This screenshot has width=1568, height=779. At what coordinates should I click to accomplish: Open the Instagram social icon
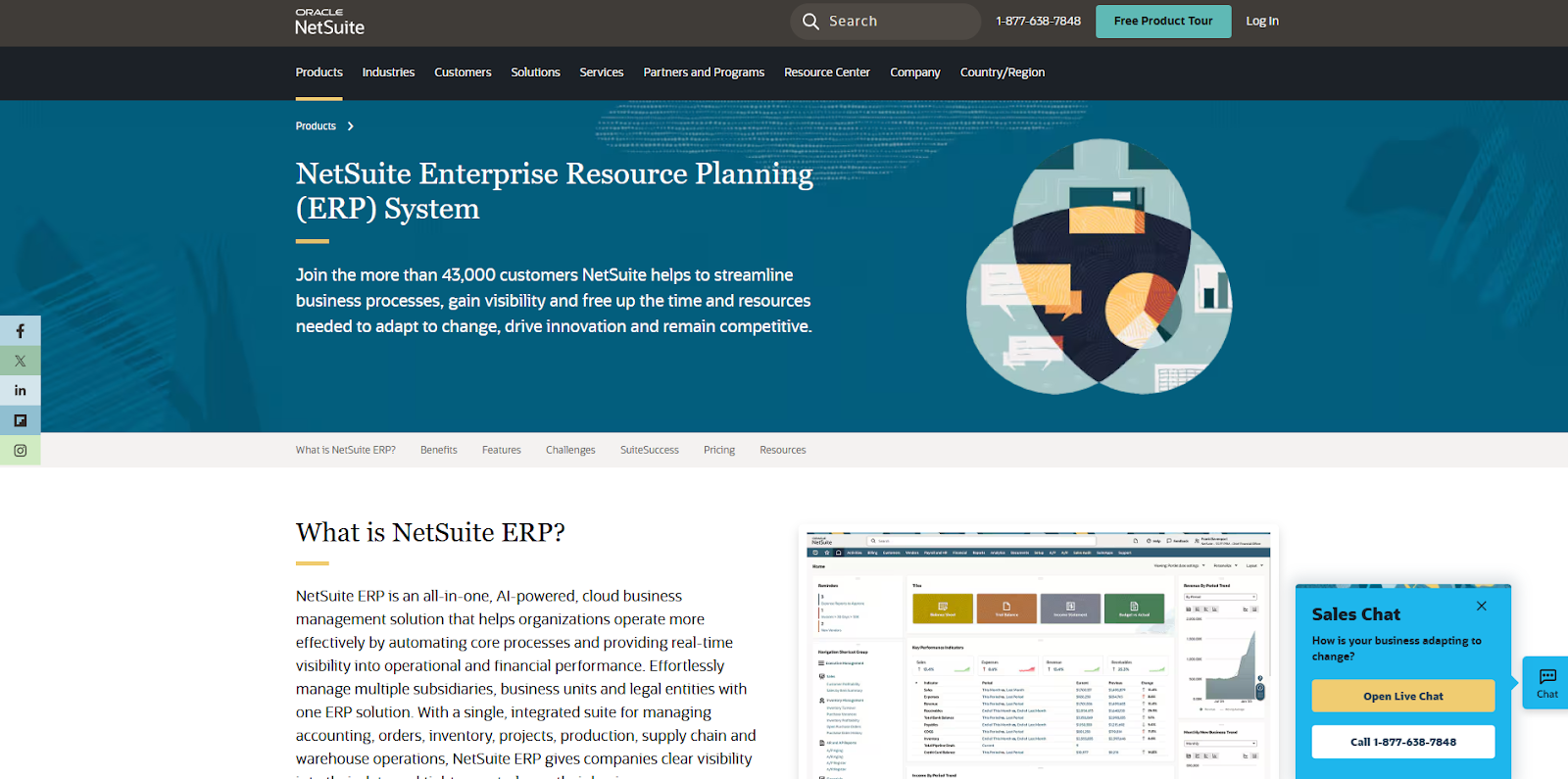[20, 451]
